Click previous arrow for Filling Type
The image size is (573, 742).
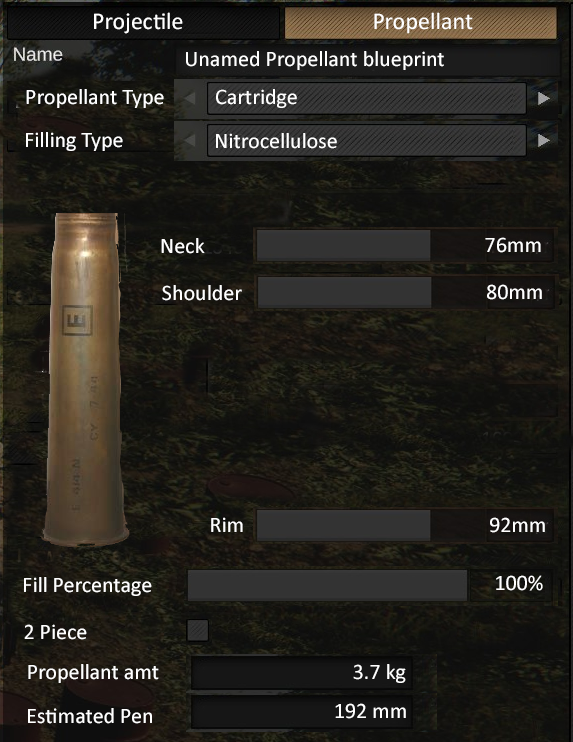tap(190, 141)
